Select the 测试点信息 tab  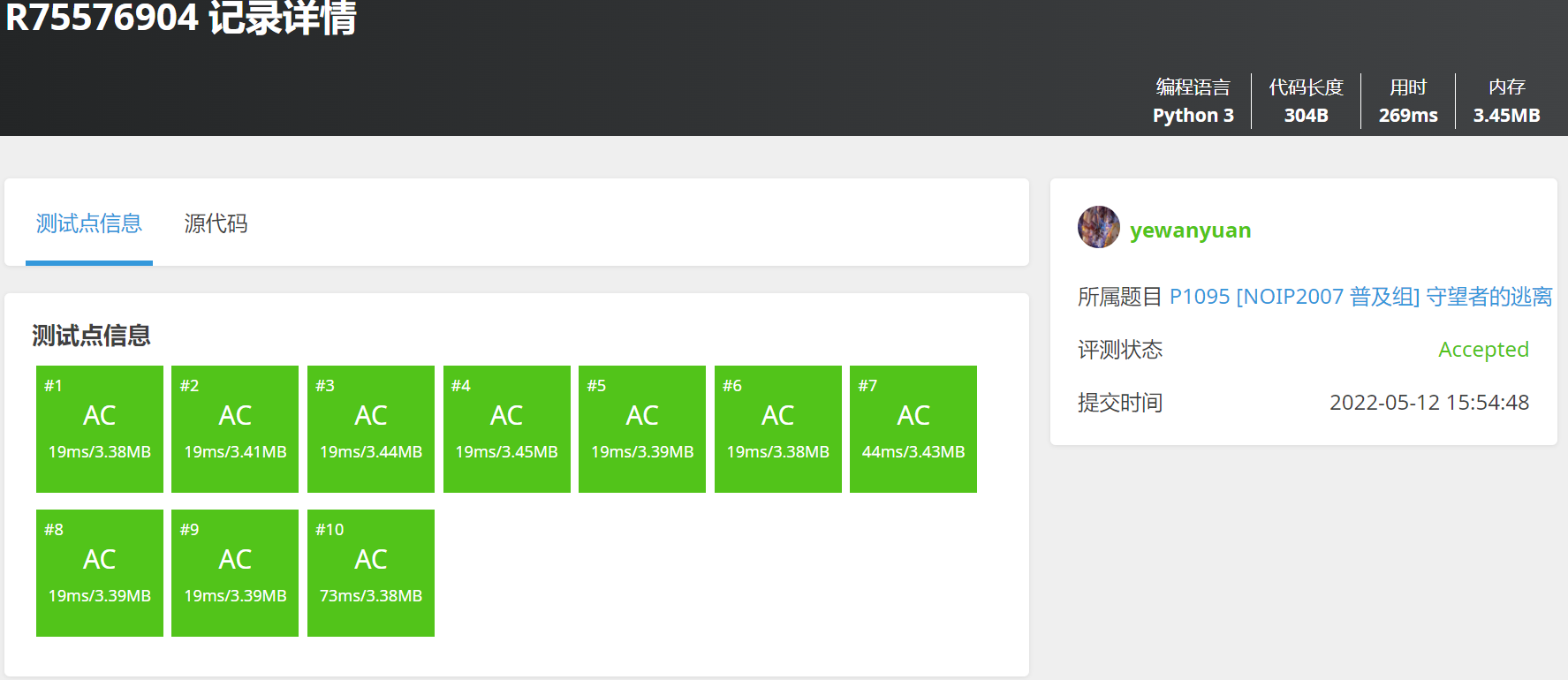pos(89,223)
